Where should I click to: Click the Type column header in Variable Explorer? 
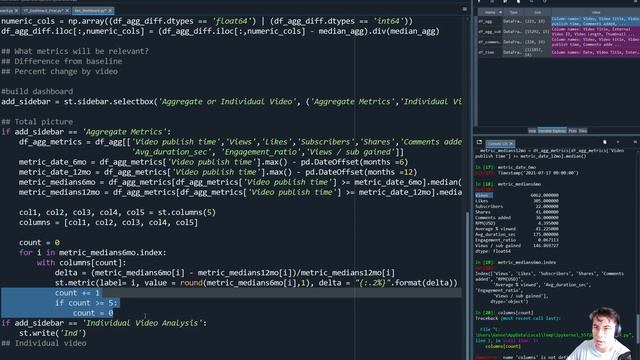513,12
